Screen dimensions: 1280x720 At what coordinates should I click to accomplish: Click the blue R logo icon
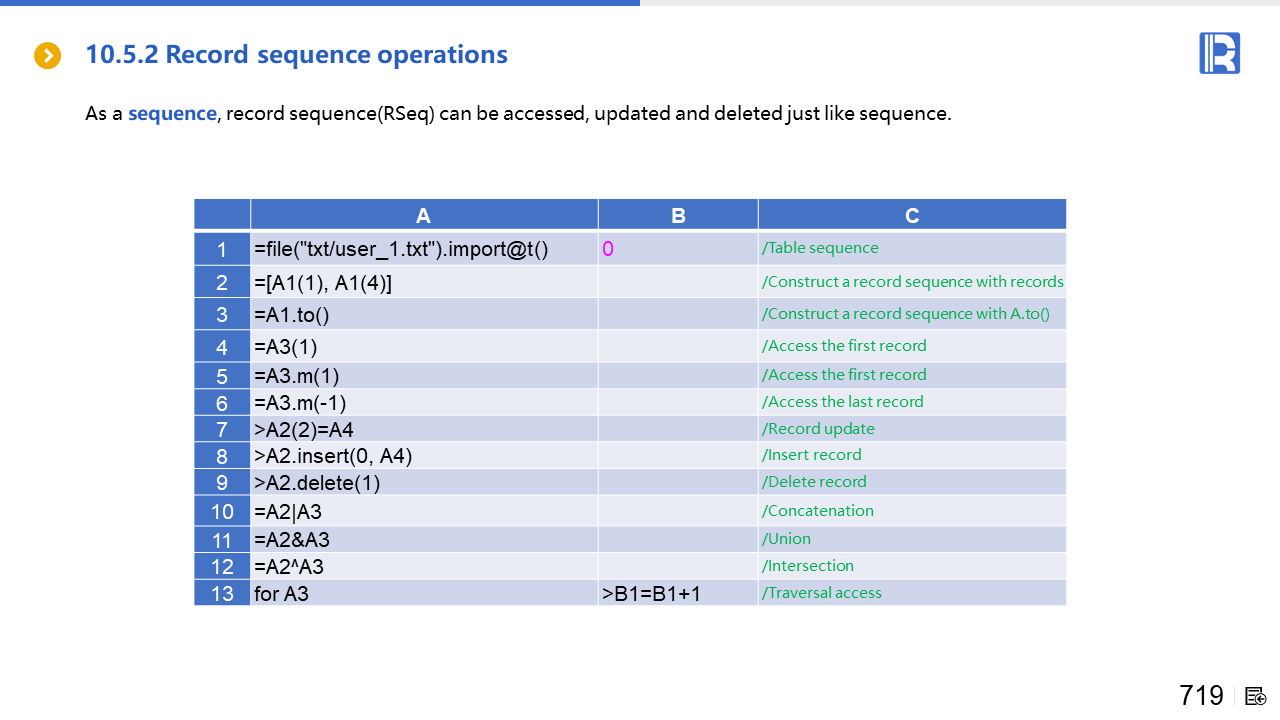pos(1219,53)
